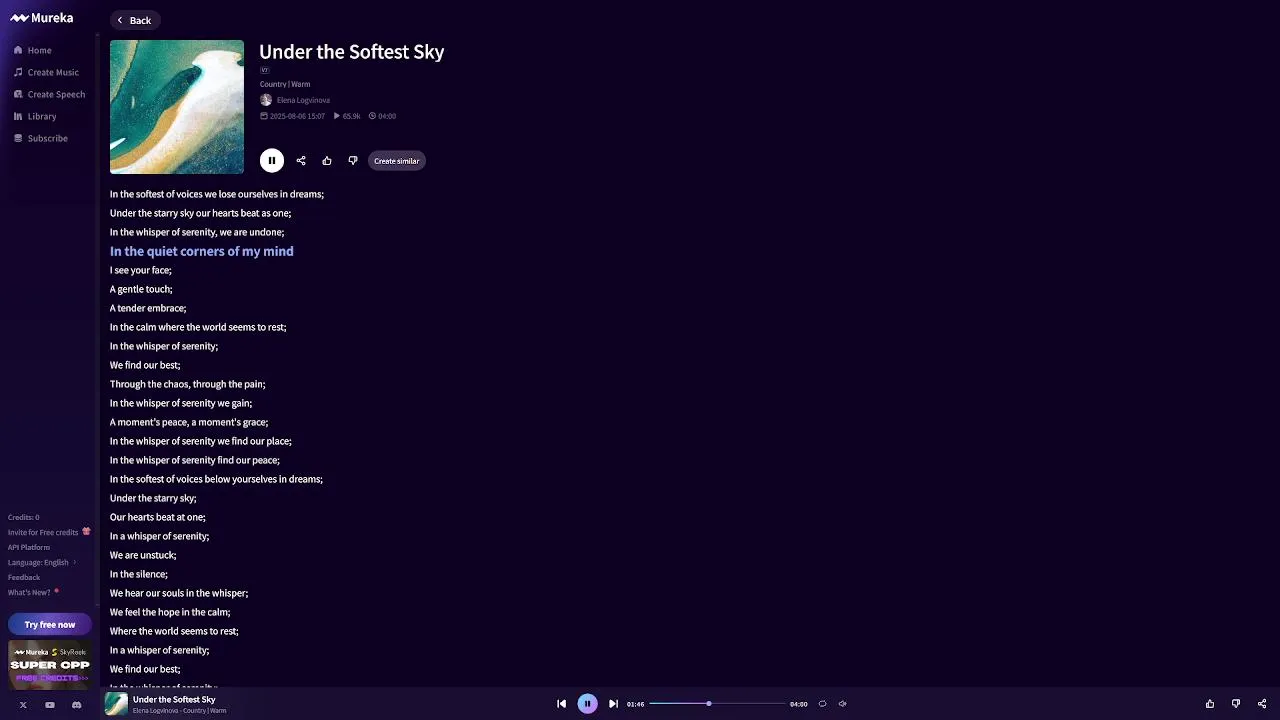The height and width of the screenshot is (720, 1280).
Task: Click Create similar button
Action: point(397,161)
